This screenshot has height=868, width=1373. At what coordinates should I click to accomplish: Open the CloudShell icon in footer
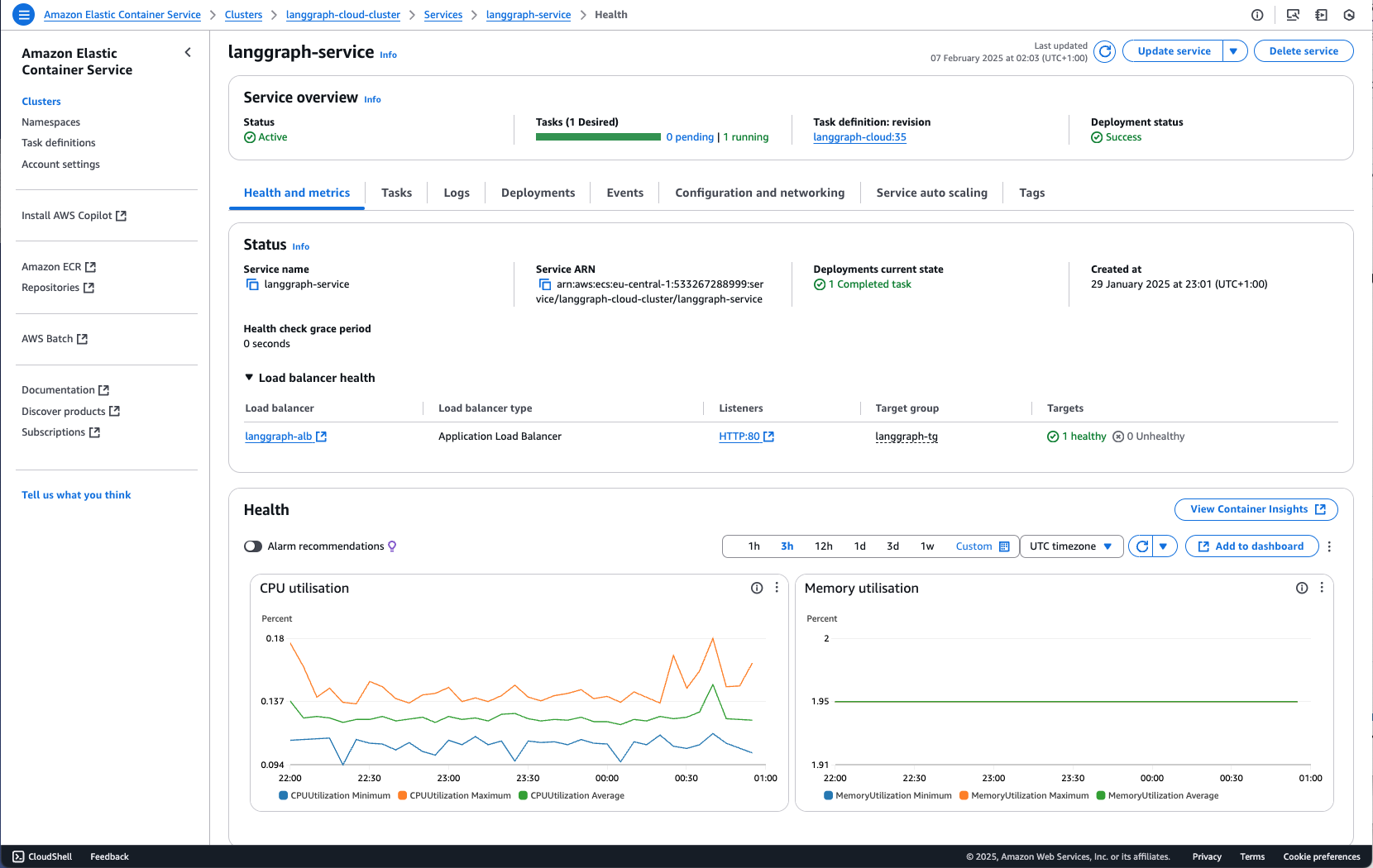coord(18,856)
